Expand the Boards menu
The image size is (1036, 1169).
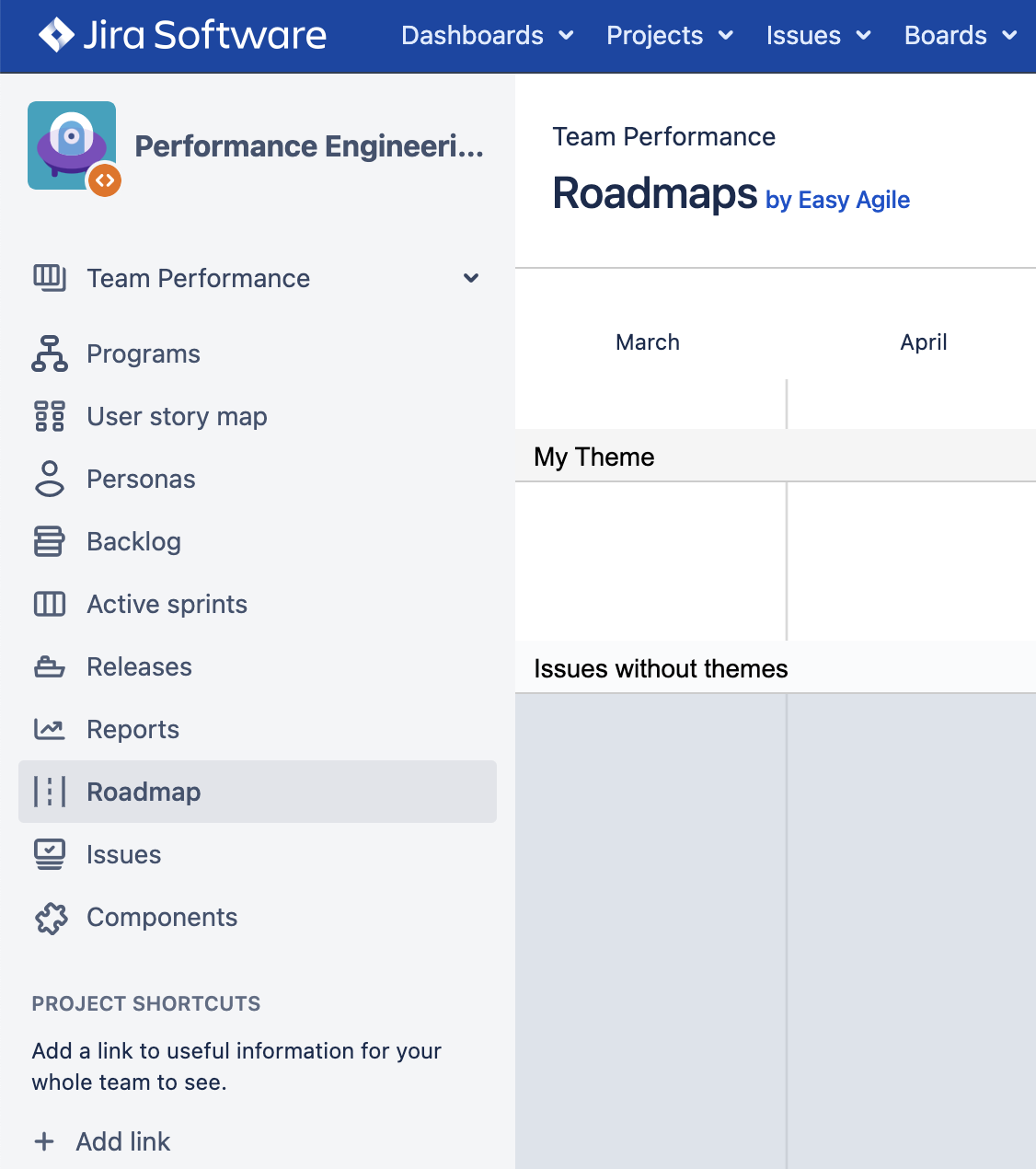[x=960, y=36]
